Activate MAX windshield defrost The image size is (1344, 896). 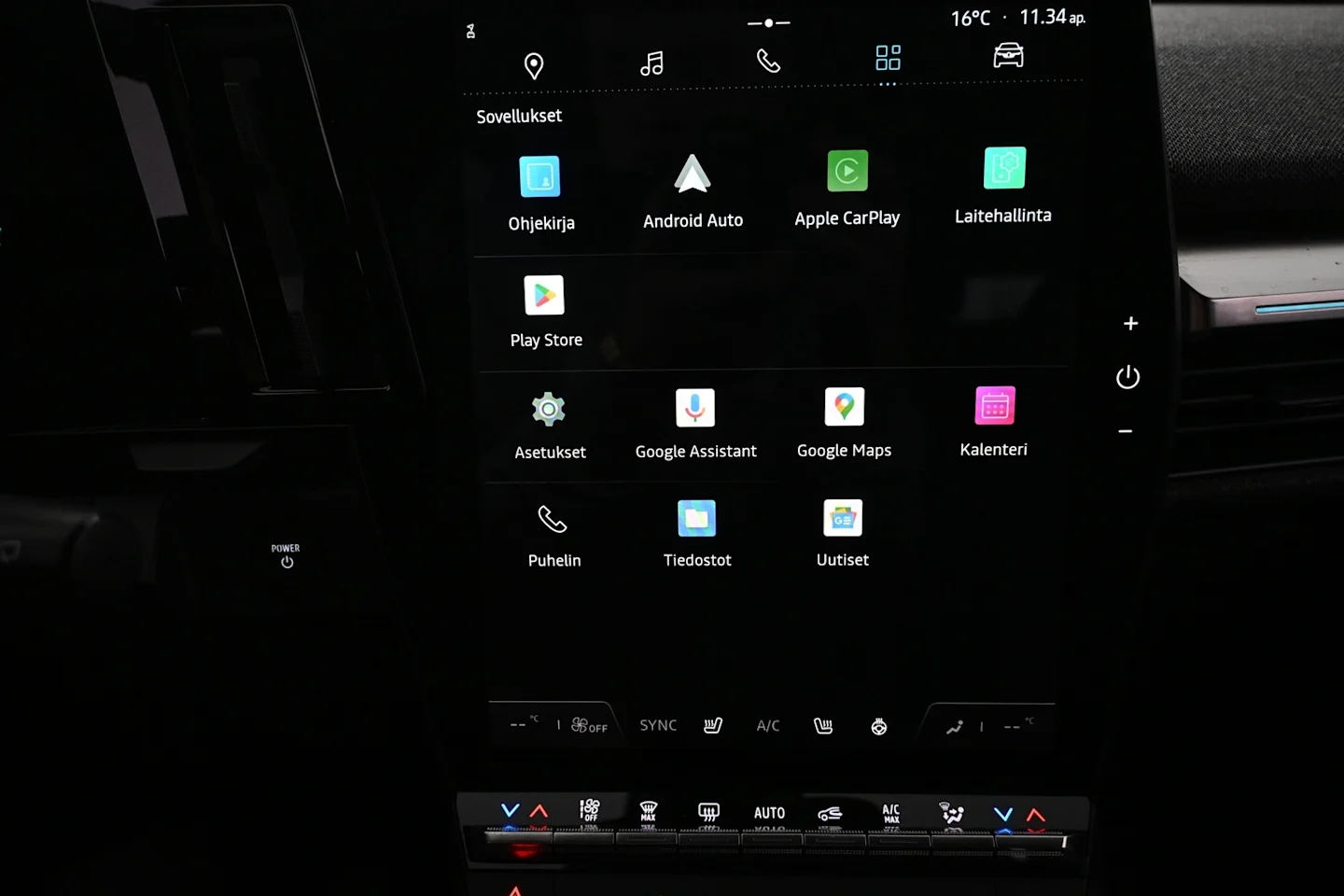click(649, 811)
